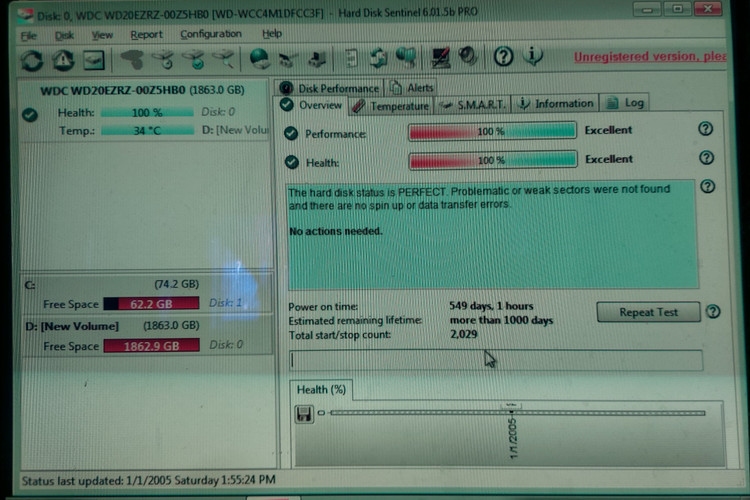Viewport: 750px width, 500px height.
Task: Click the speaker sound toolbar icon
Action: (468, 56)
